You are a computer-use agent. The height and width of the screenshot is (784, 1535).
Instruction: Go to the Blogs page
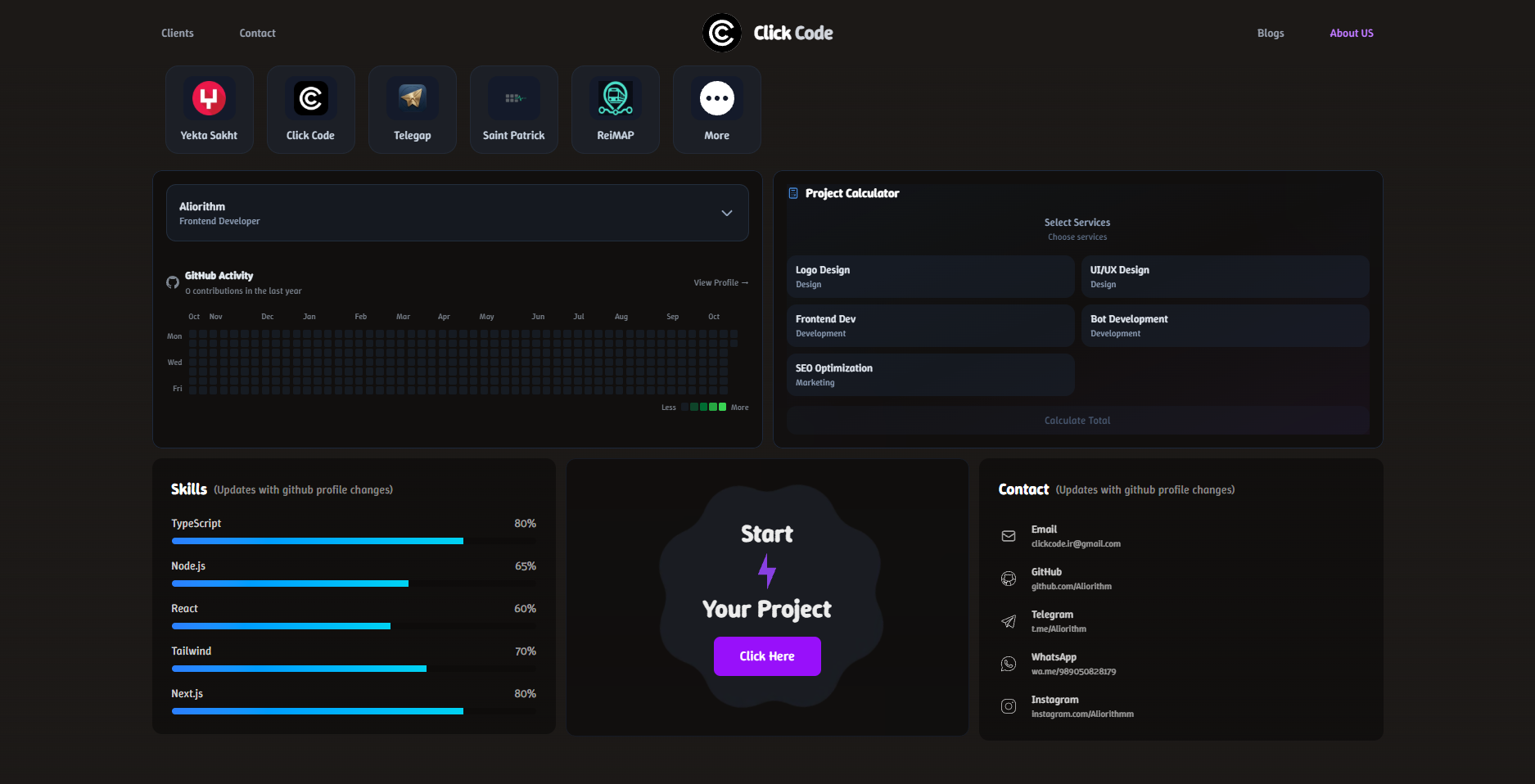(1271, 33)
